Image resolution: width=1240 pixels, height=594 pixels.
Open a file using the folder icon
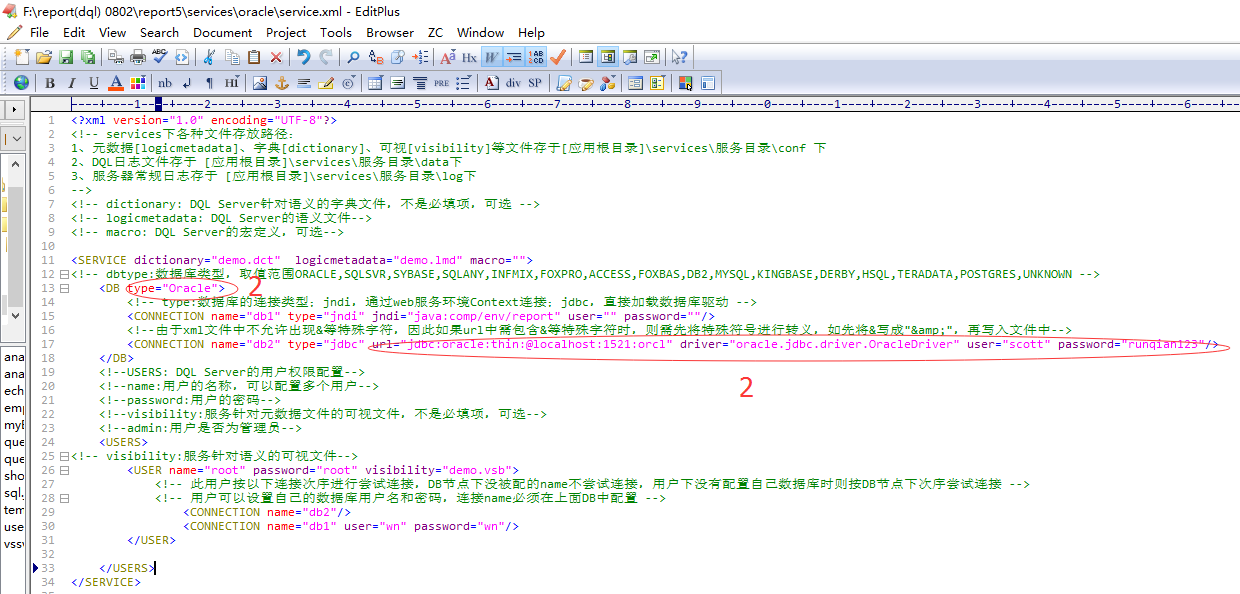point(44,57)
